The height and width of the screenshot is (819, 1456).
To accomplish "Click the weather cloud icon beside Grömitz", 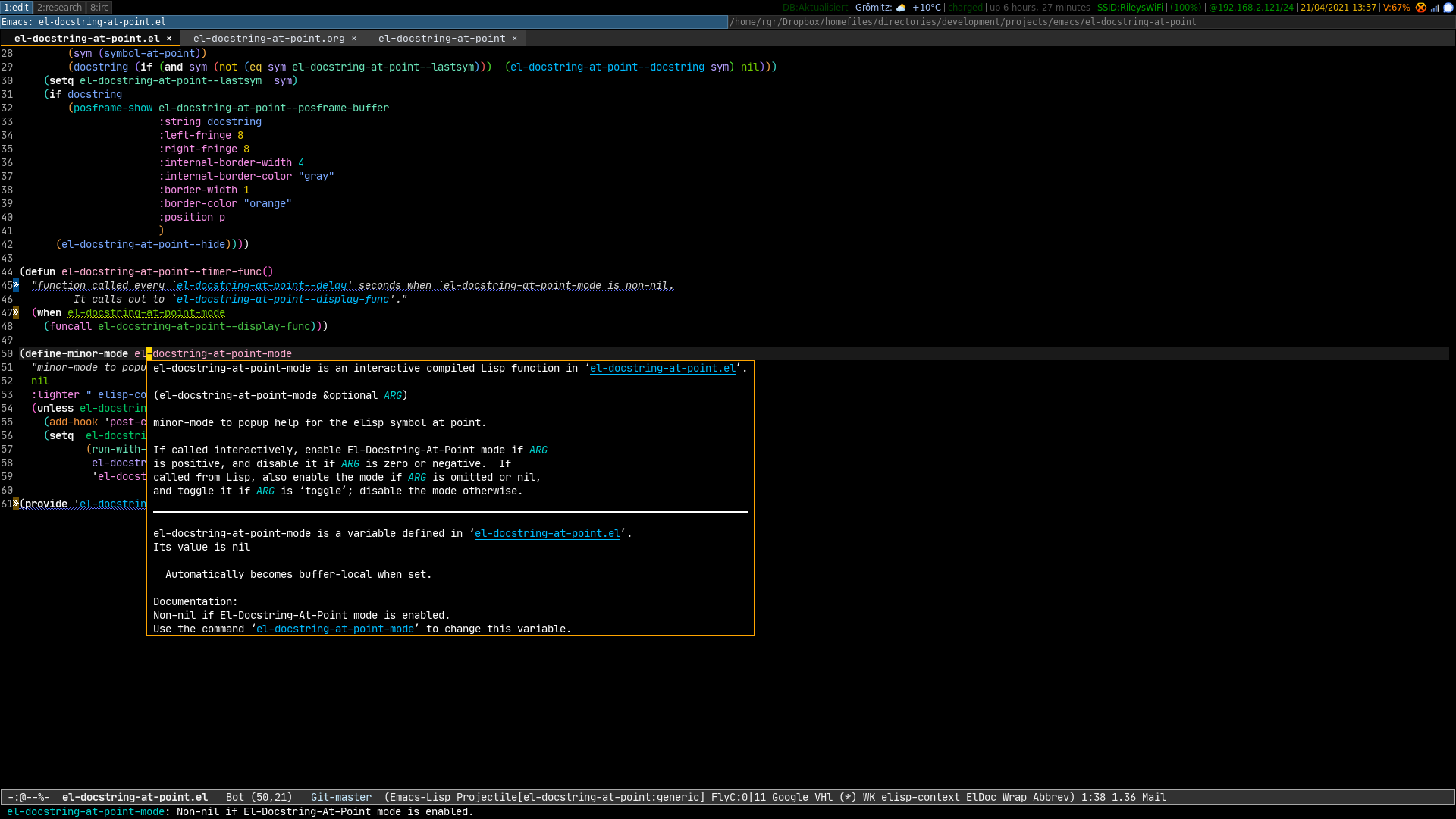I will click(901, 8).
